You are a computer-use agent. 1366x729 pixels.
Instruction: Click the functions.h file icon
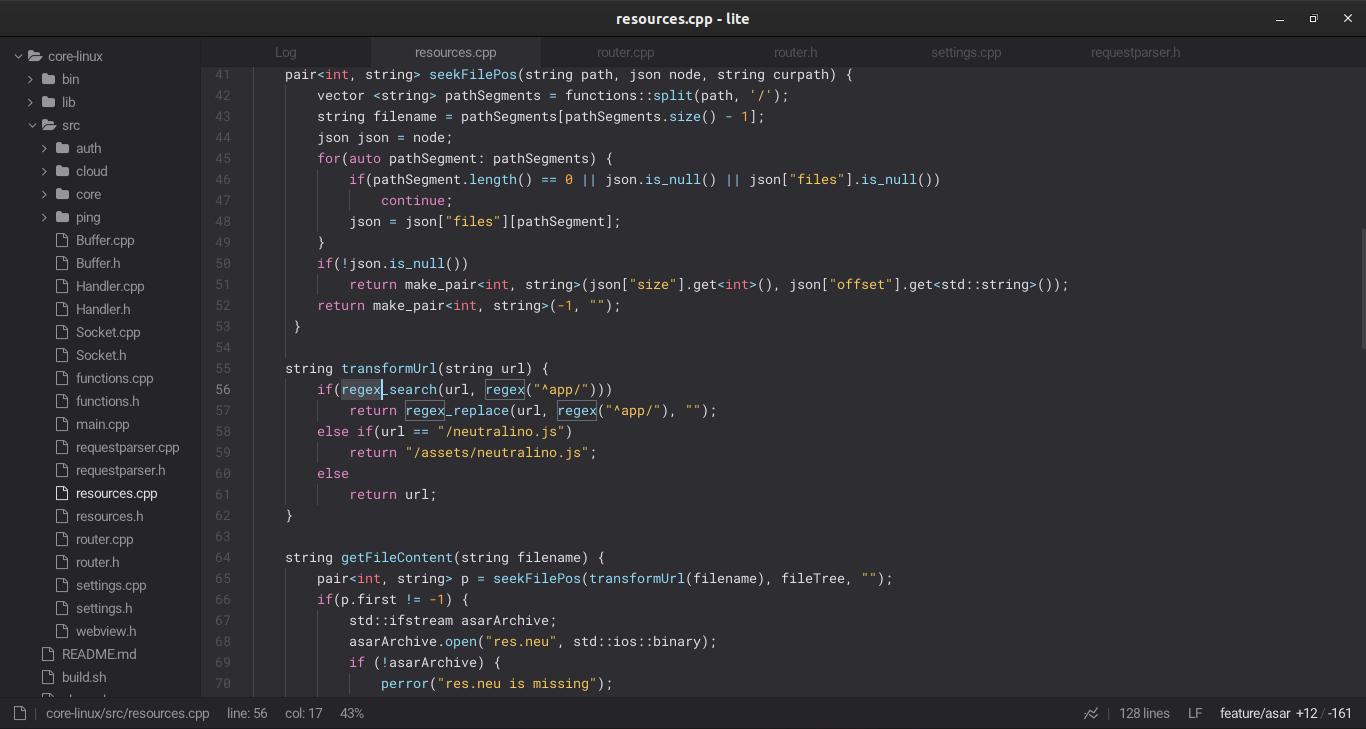61,401
